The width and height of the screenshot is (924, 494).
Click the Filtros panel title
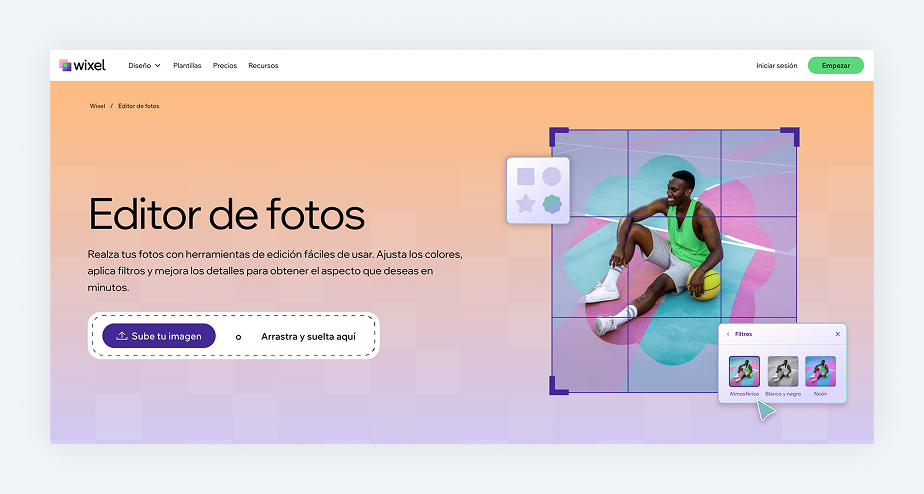744,334
